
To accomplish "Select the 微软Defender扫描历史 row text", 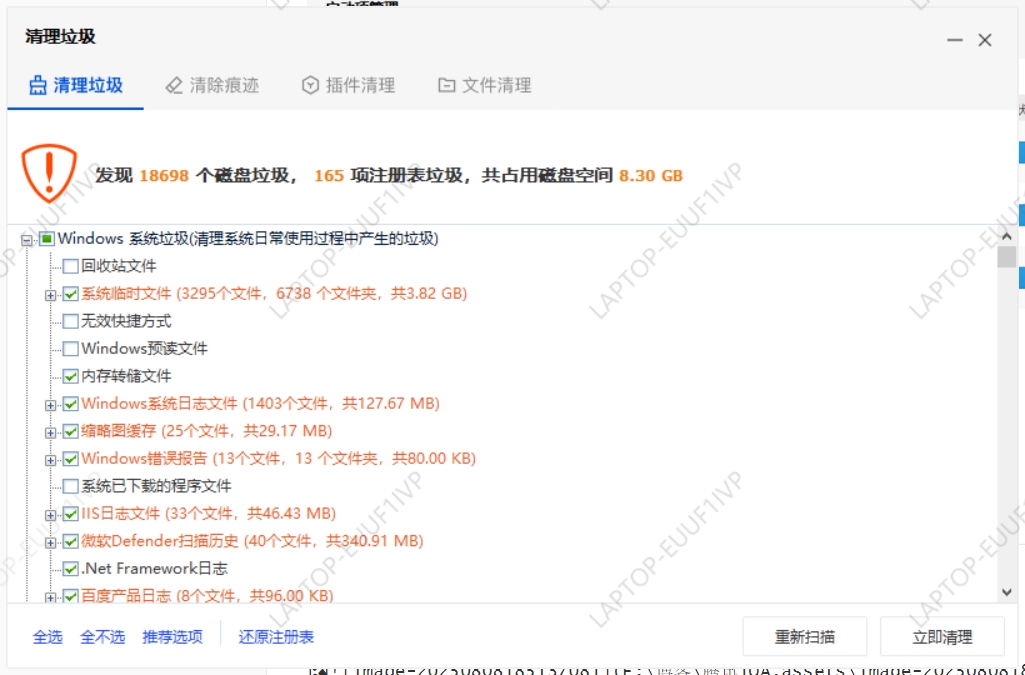I will pos(252,541).
